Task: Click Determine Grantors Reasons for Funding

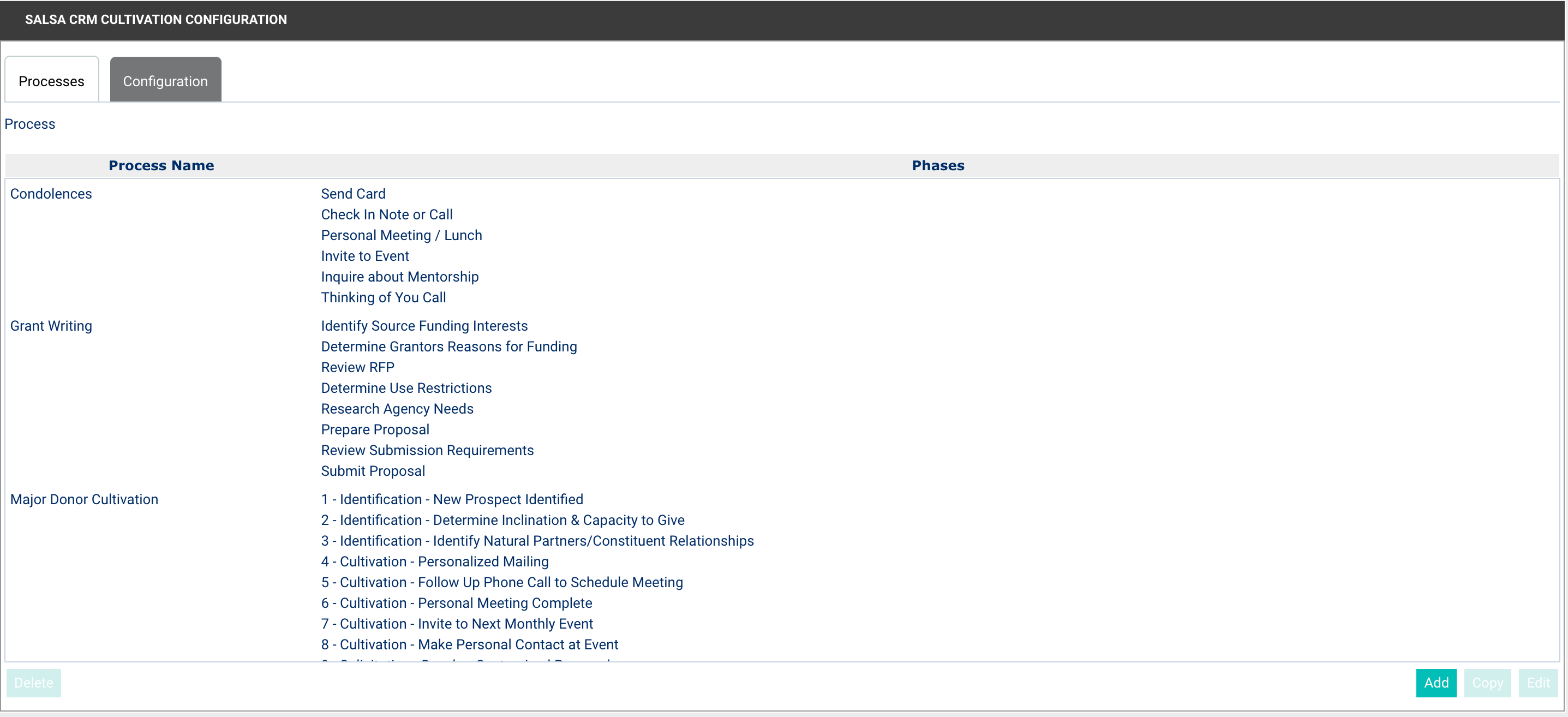Action: coord(448,346)
